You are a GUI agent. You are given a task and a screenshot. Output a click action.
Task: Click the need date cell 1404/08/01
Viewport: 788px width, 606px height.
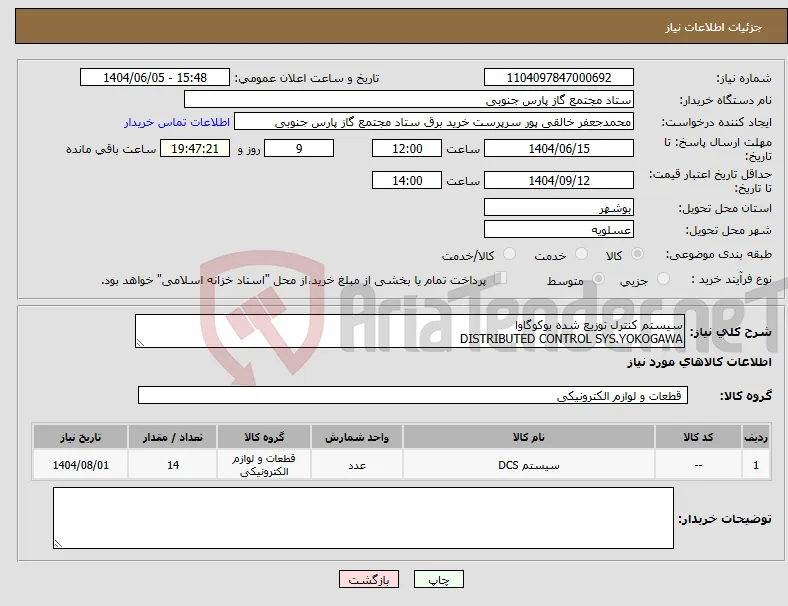(x=80, y=465)
